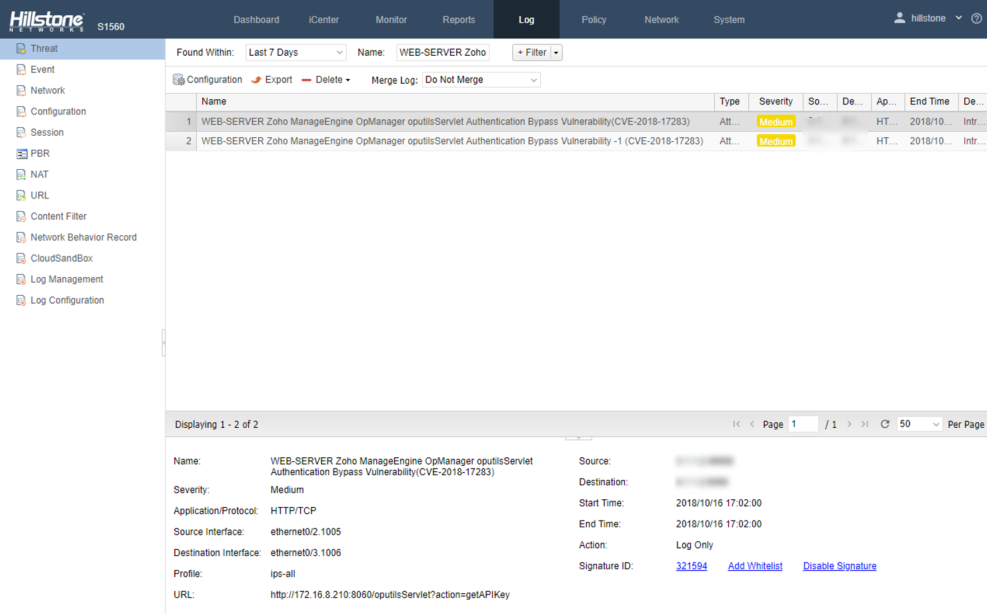The image size is (987, 614).
Task: Jump to the last page
Action: coord(865,424)
